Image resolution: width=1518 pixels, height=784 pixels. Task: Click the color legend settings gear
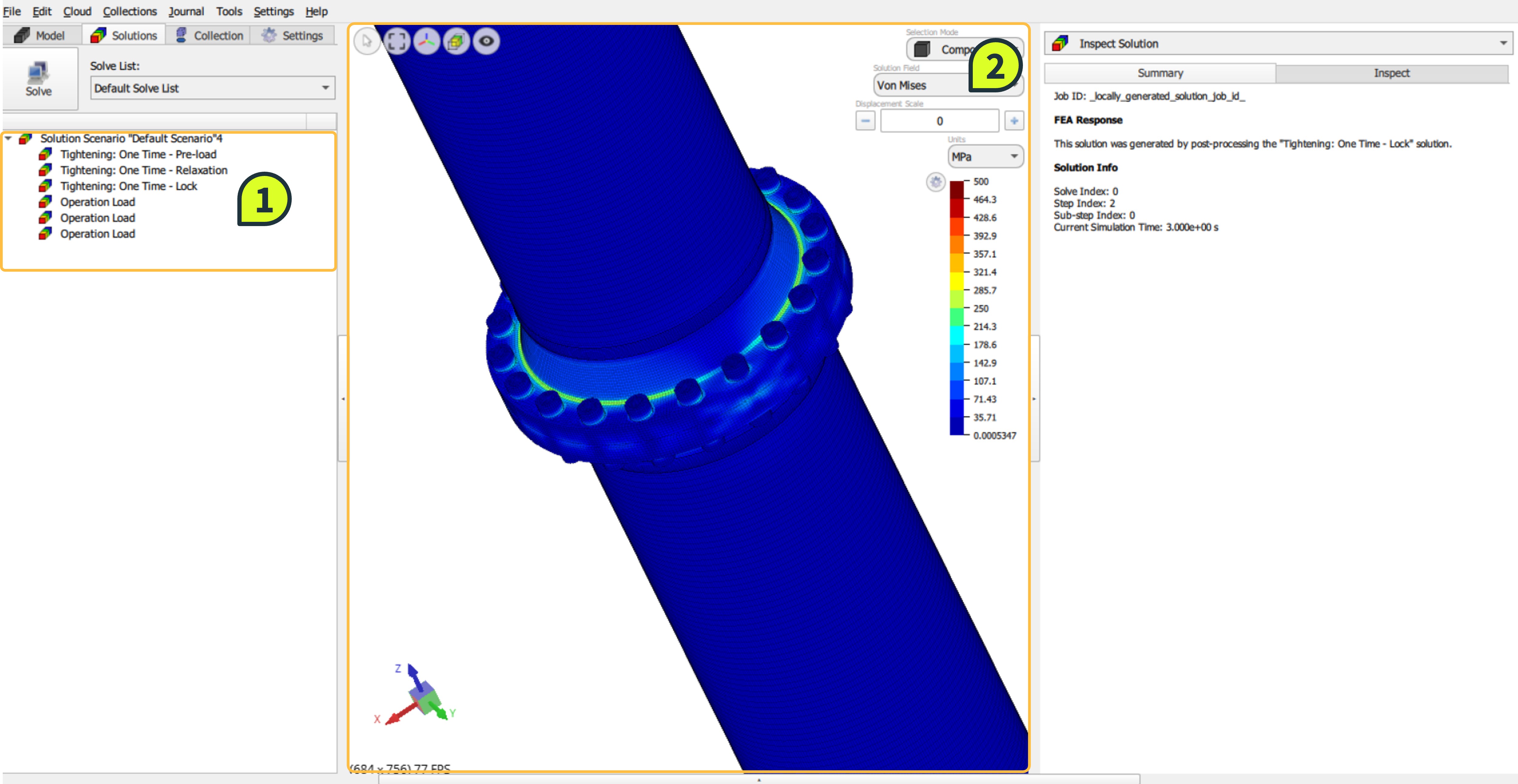pyautogui.click(x=935, y=182)
